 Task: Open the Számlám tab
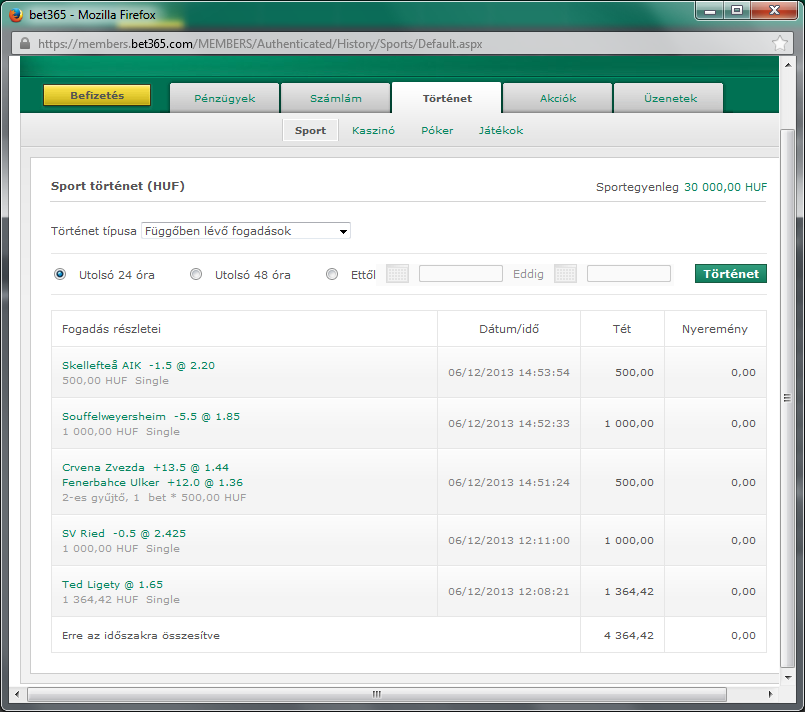click(335, 98)
